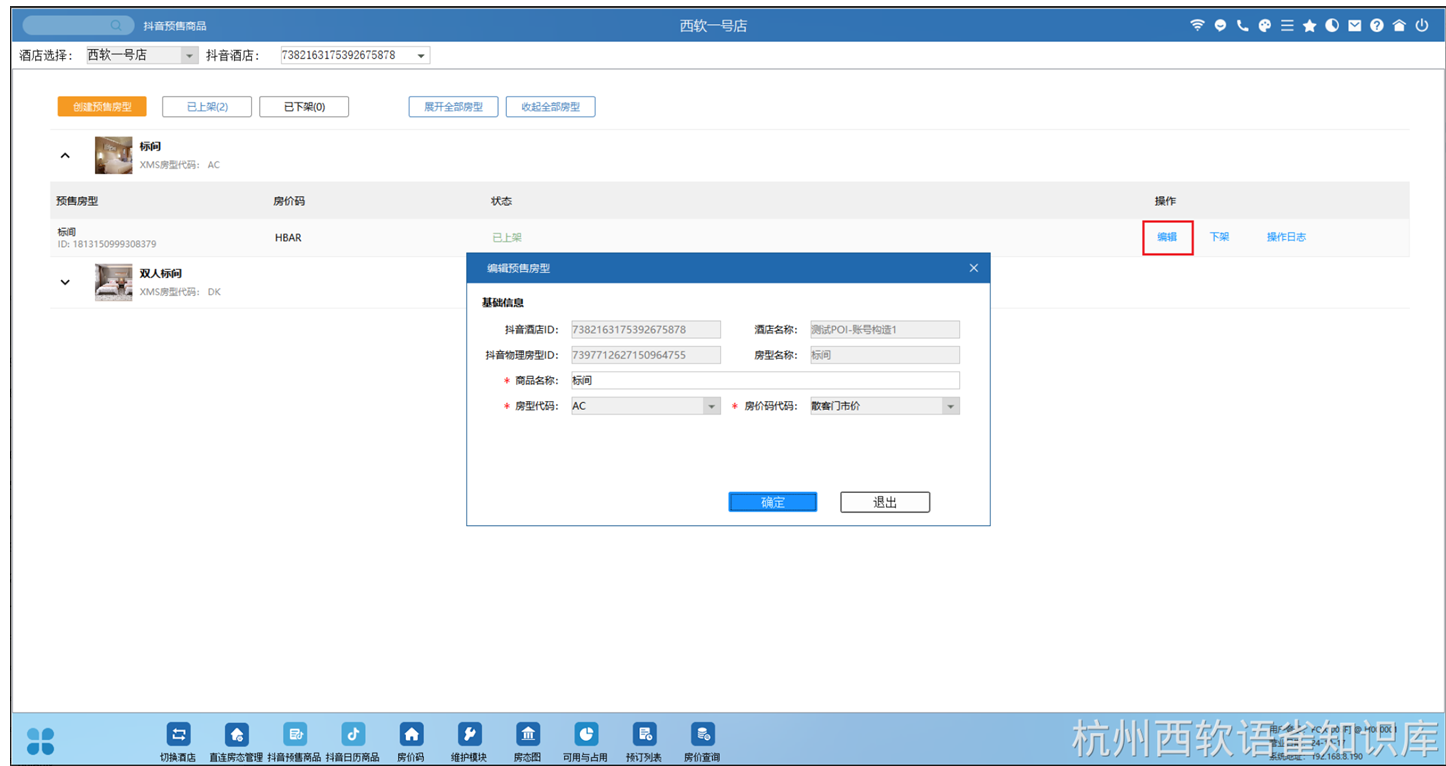
Task: Click the power icon in top-right corner
Action: click(1422, 26)
